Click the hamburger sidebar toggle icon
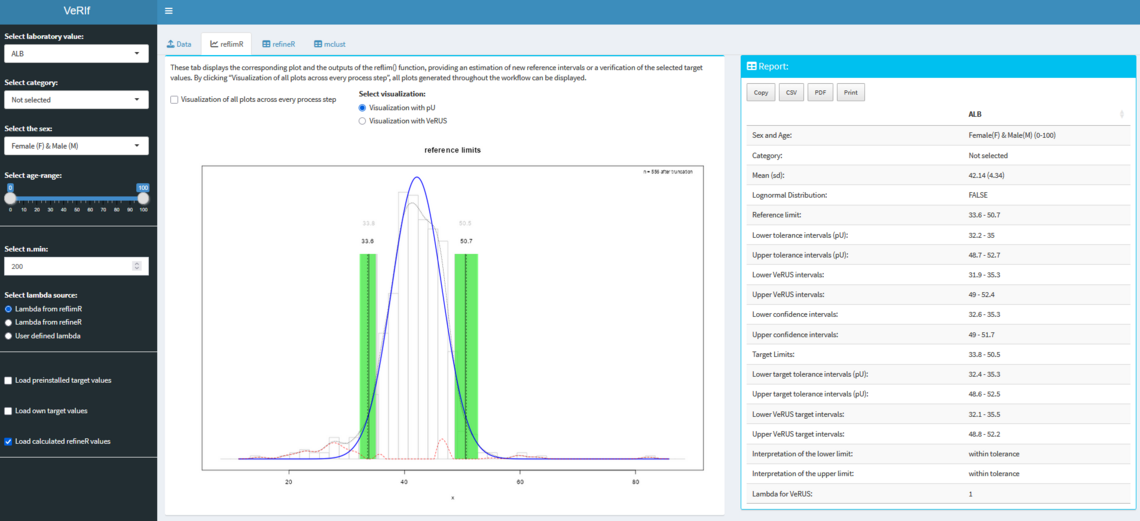 (x=169, y=11)
